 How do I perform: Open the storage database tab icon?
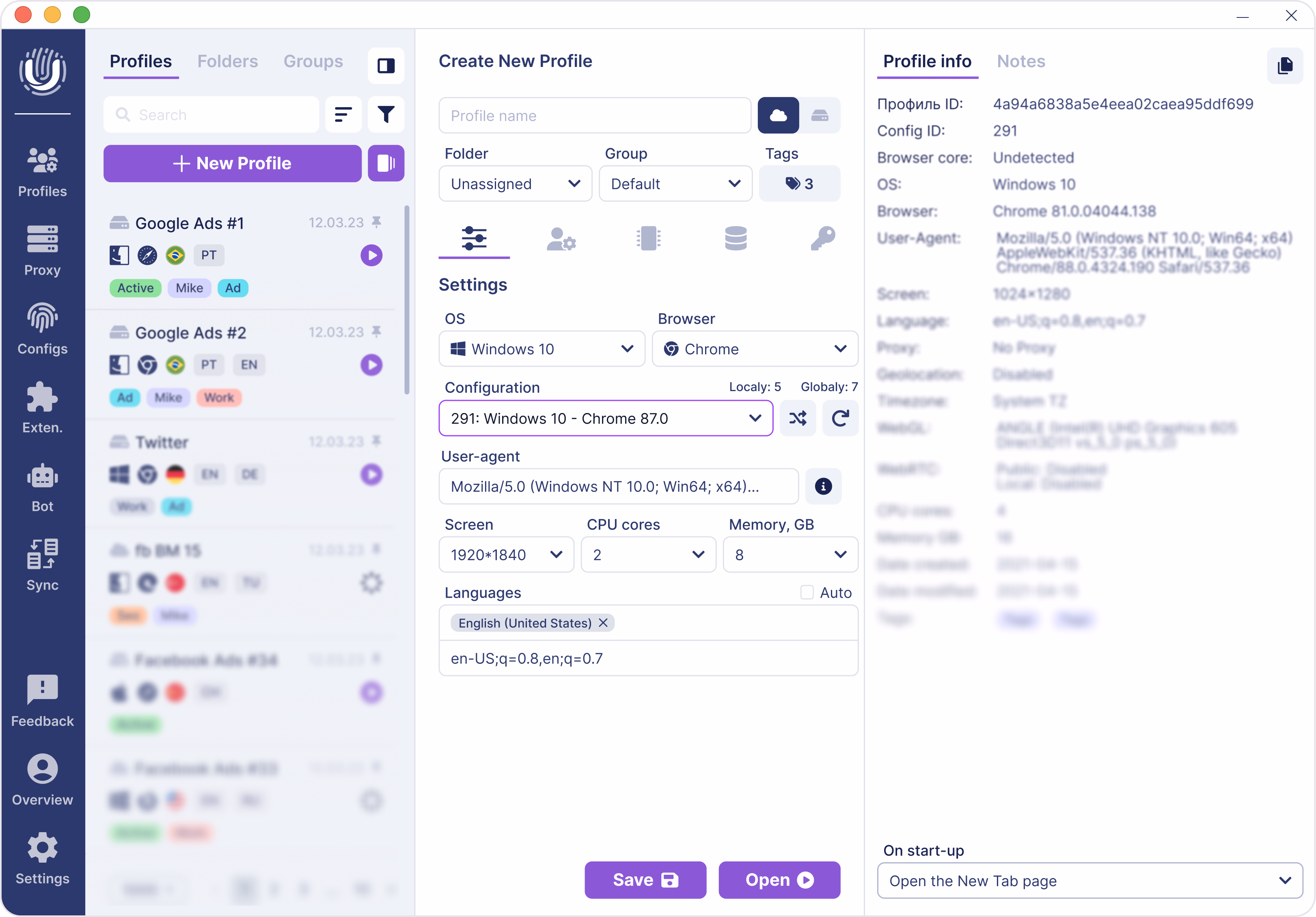tap(736, 239)
